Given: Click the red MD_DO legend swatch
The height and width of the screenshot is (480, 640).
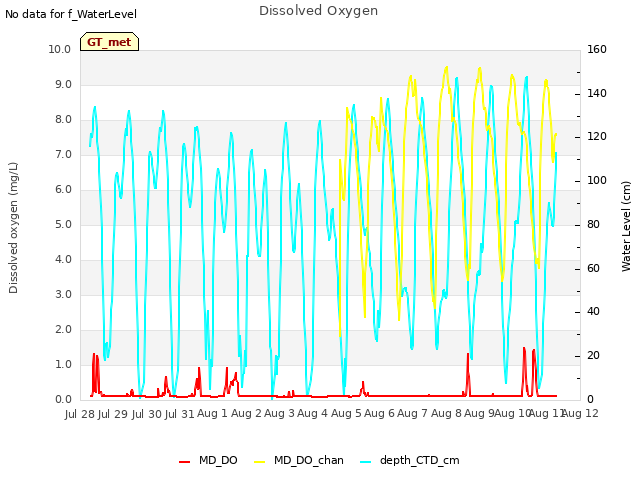Looking at the screenshot, I should click(184, 462).
